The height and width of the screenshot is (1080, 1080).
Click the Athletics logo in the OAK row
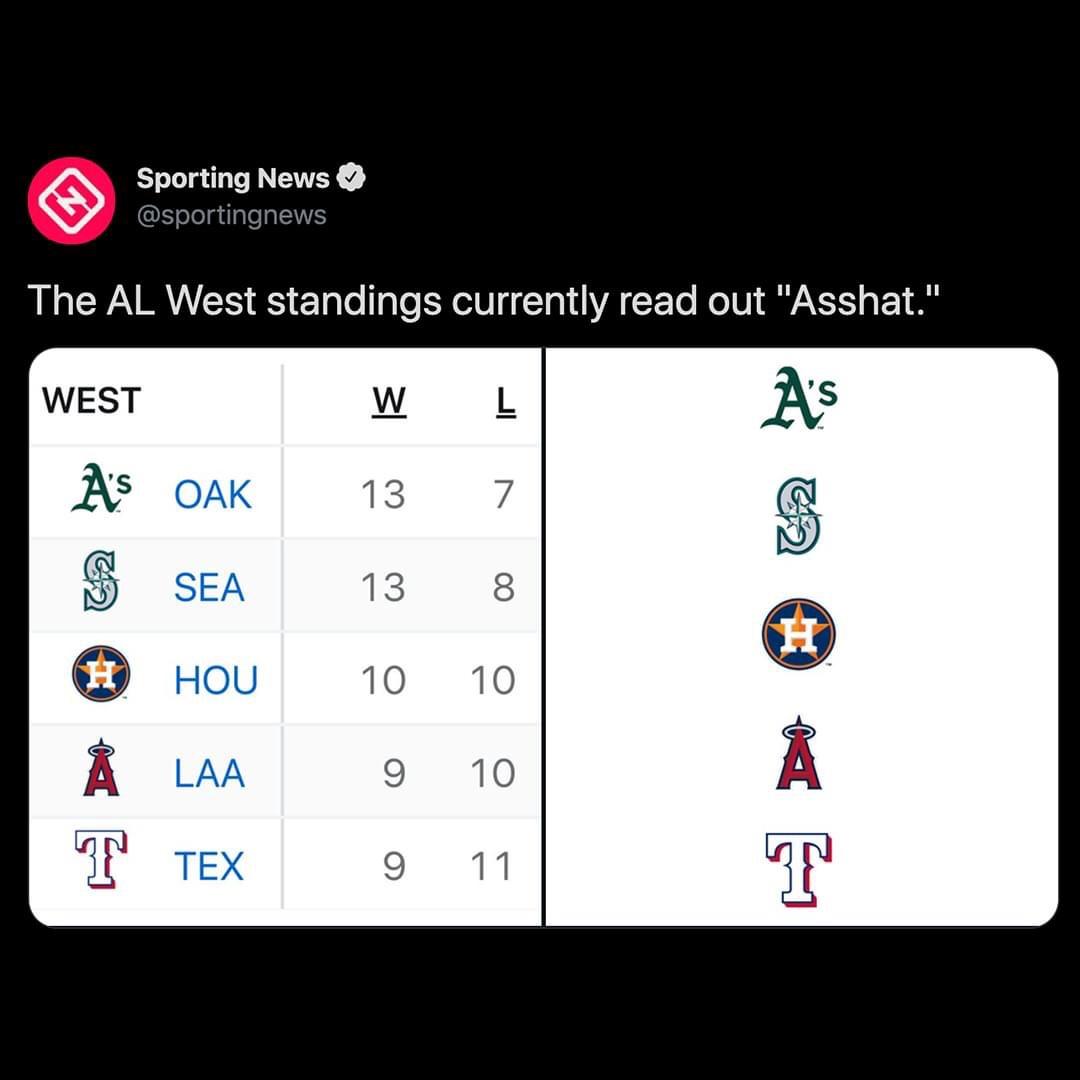[102, 488]
